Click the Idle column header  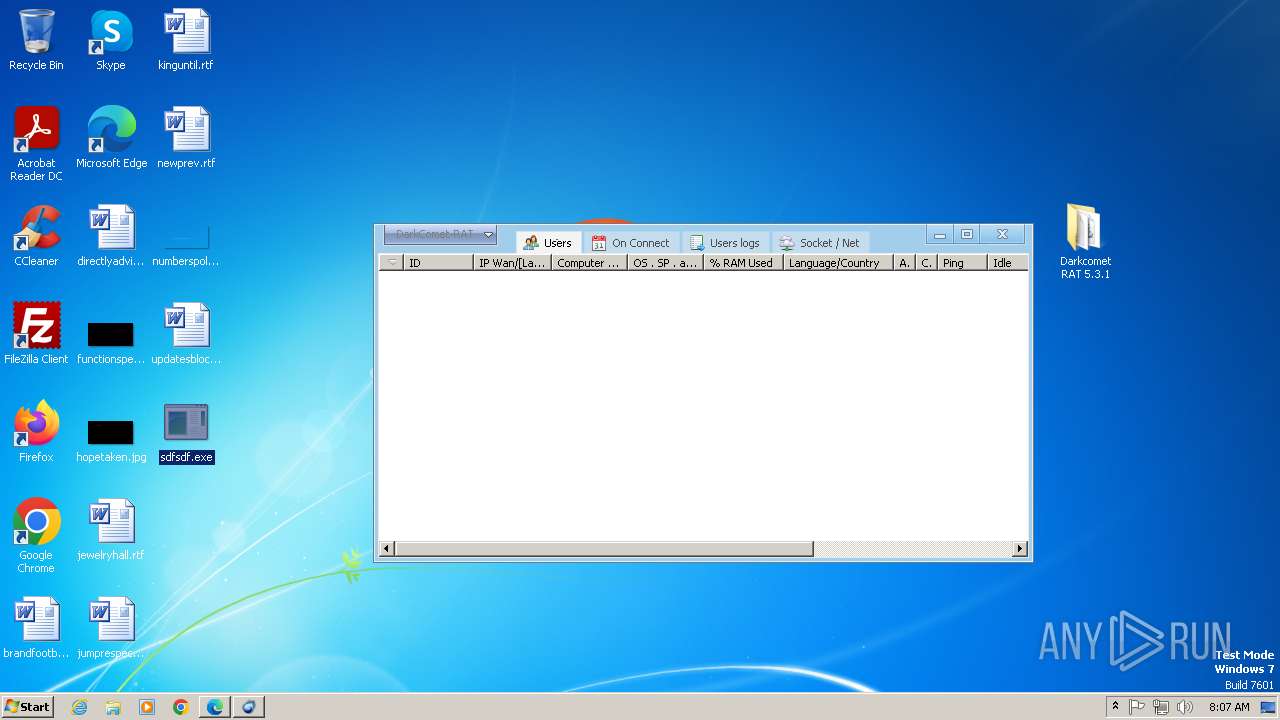coord(1008,263)
